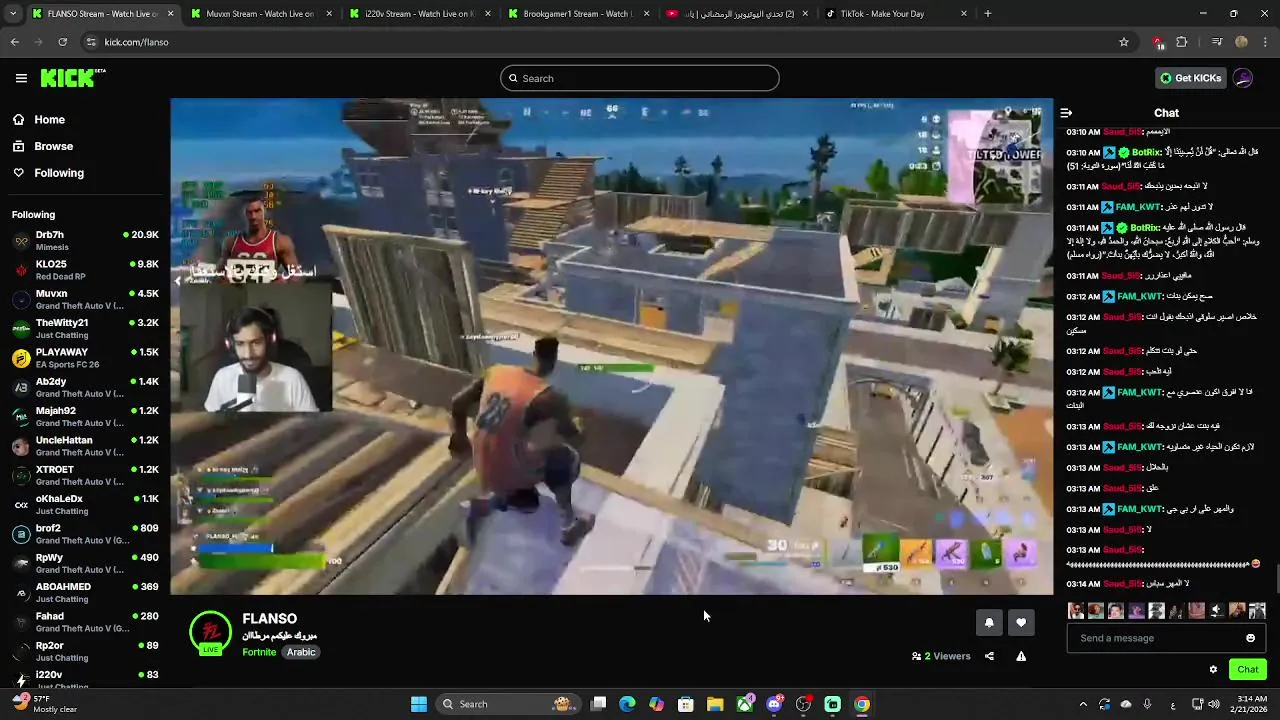This screenshot has height=720, width=1280.
Task: Switch to i220v Stream browser tab
Action: click(x=418, y=14)
